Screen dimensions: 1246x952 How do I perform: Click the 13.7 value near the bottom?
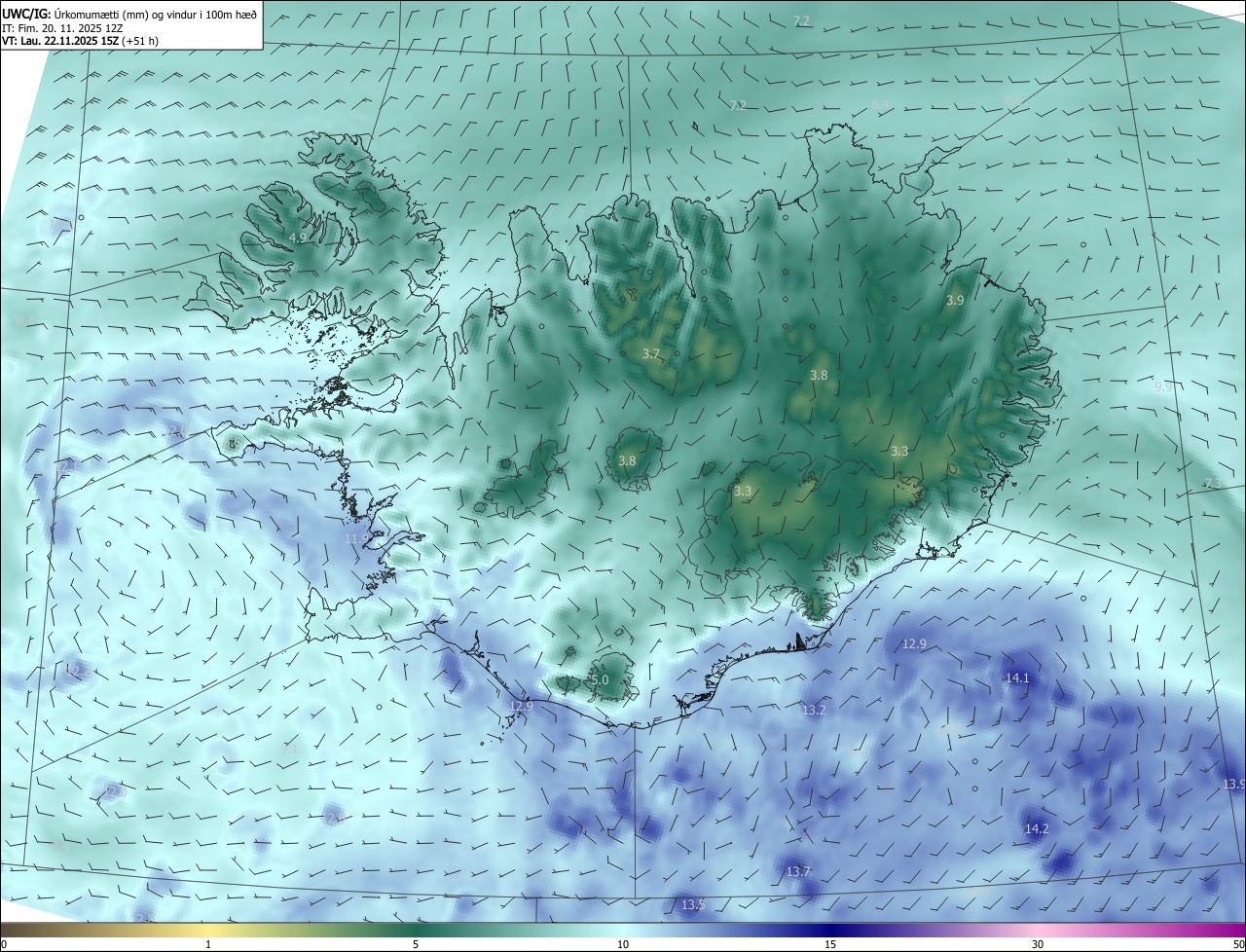coord(798,871)
